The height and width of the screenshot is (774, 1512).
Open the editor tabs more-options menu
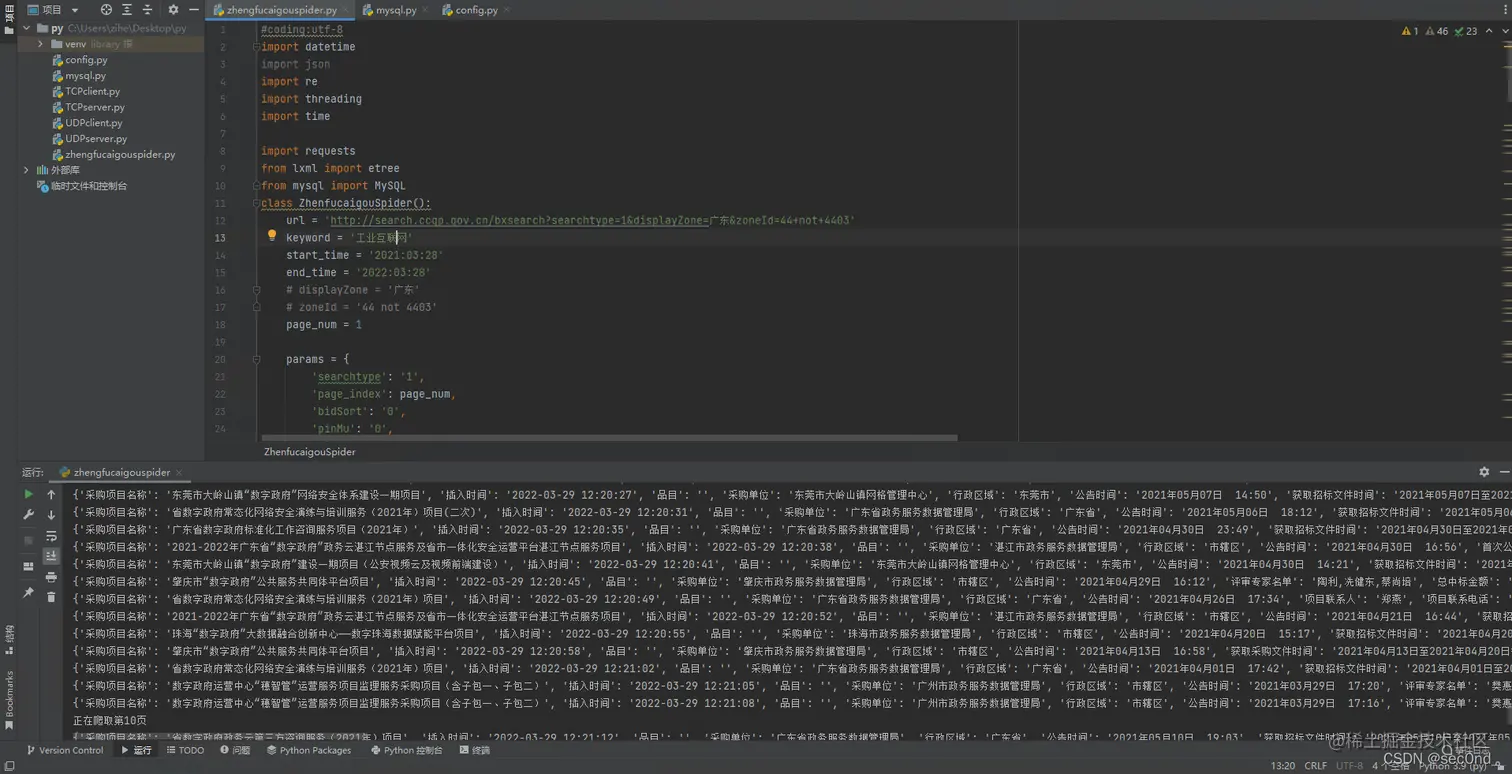(1505, 10)
